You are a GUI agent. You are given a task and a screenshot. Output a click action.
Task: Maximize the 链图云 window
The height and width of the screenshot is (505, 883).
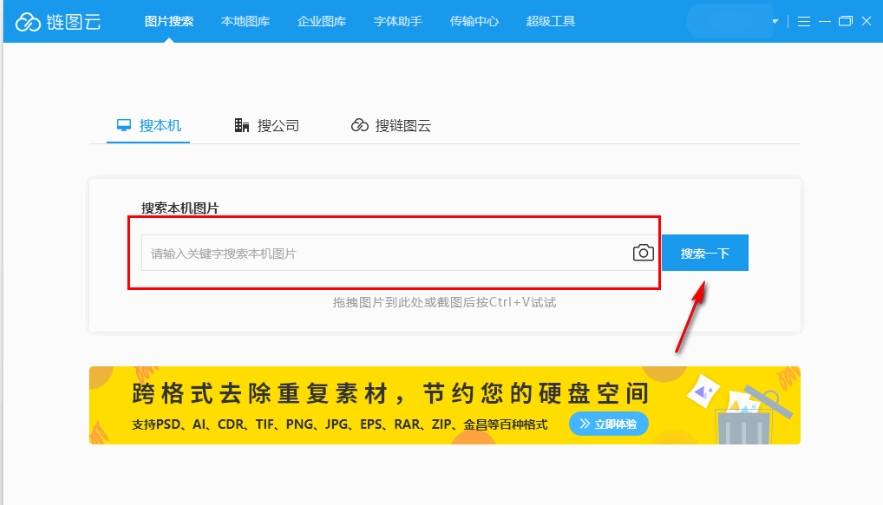pyautogui.click(x=845, y=21)
